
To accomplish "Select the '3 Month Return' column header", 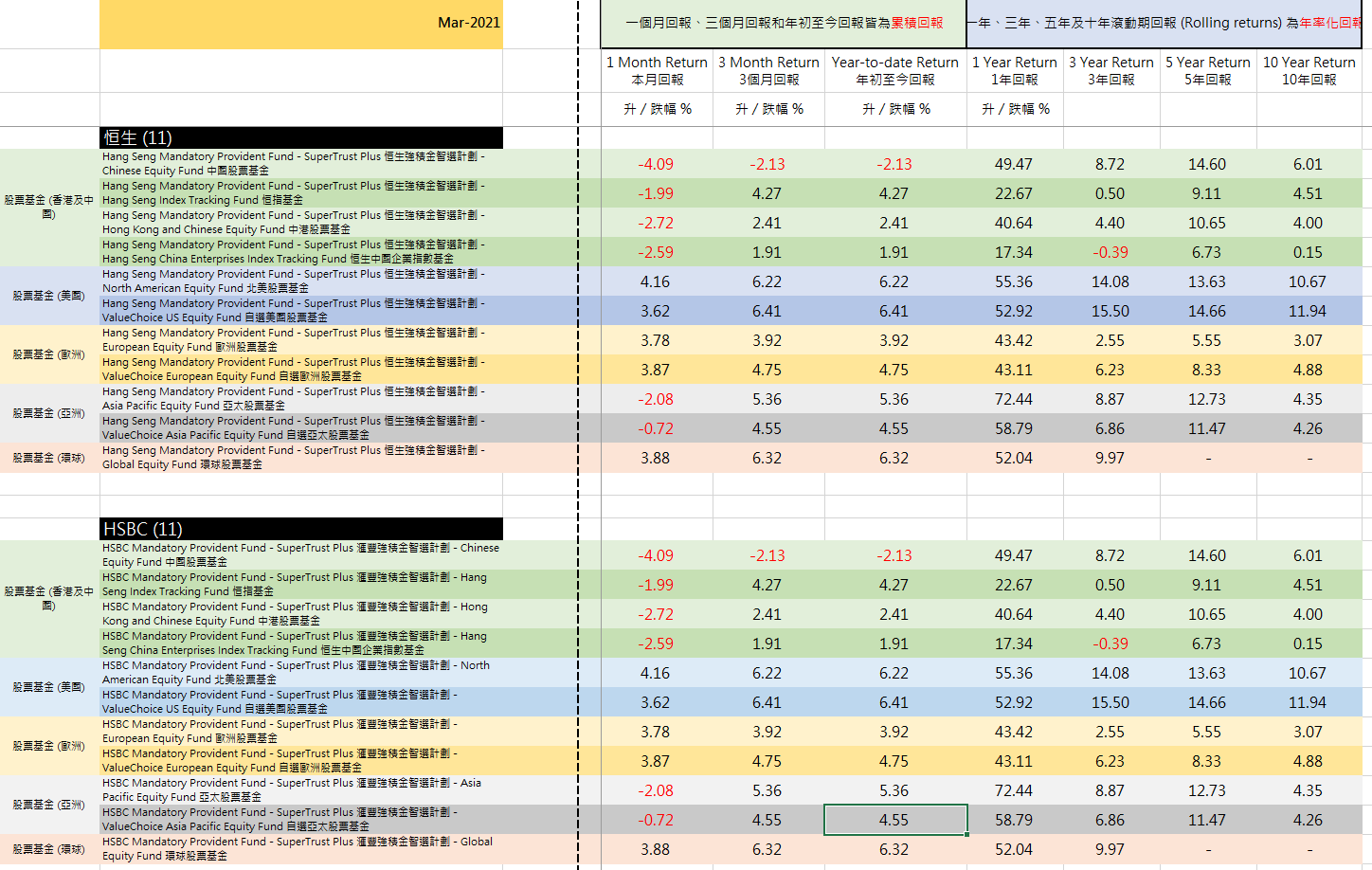I will pyautogui.click(x=768, y=71).
